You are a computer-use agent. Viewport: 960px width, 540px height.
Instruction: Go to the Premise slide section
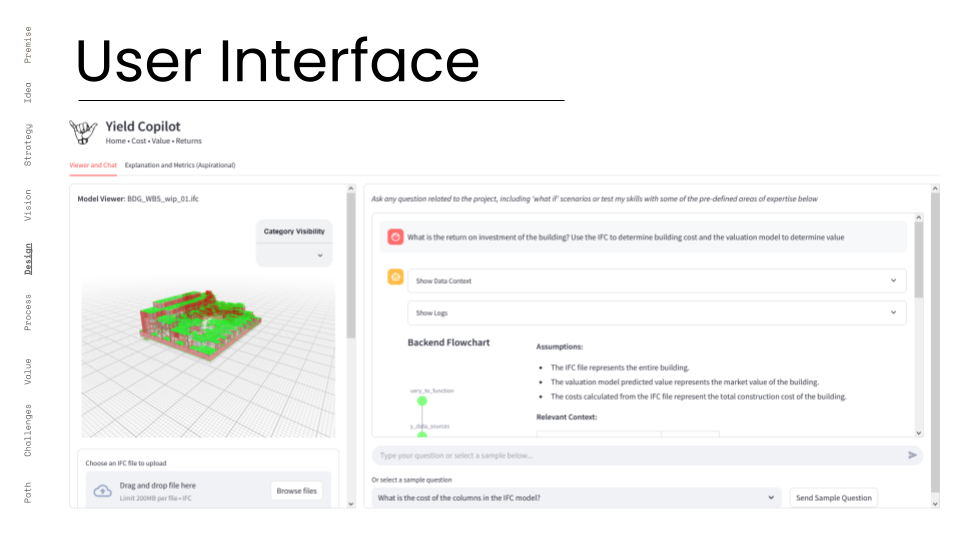[28, 45]
